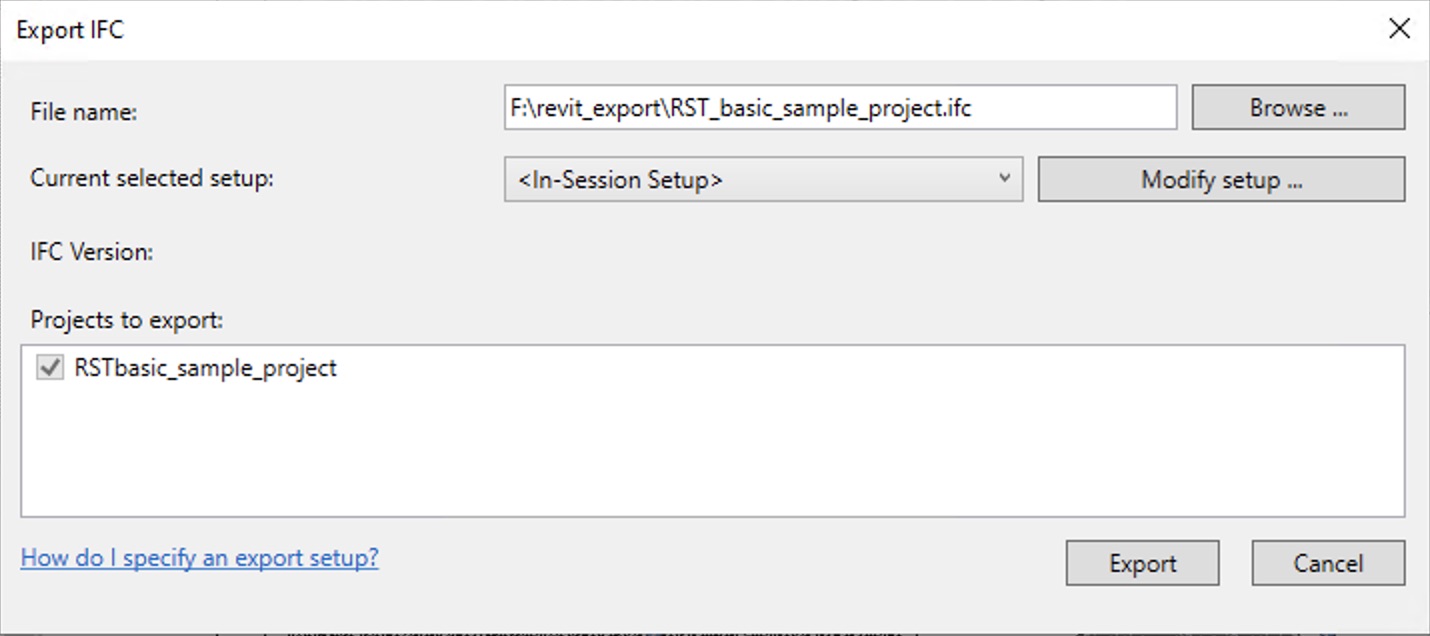Viewport: 1430px width, 636px height.
Task: Open the export setup help link
Action: click(x=199, y=557)
